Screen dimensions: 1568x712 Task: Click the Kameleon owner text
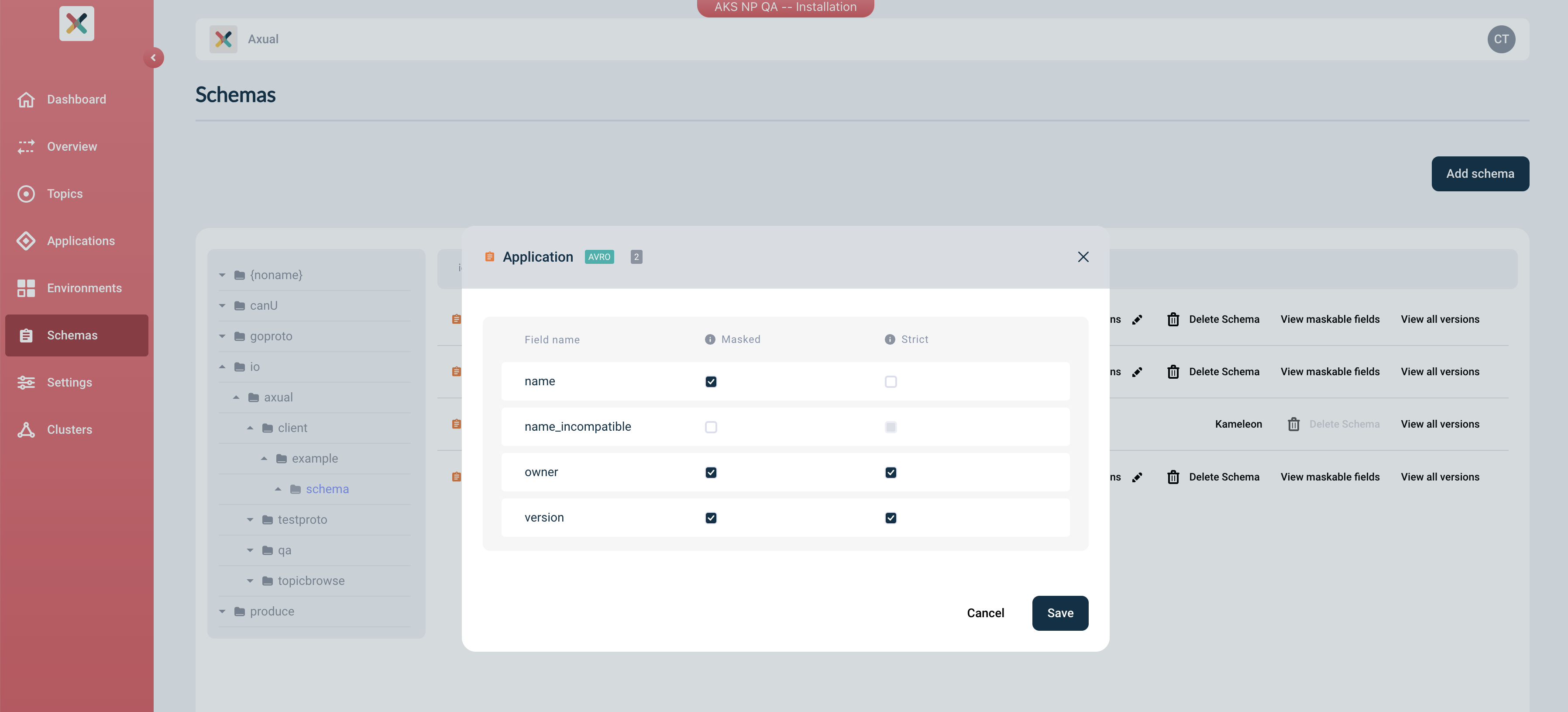(1238, 424)
